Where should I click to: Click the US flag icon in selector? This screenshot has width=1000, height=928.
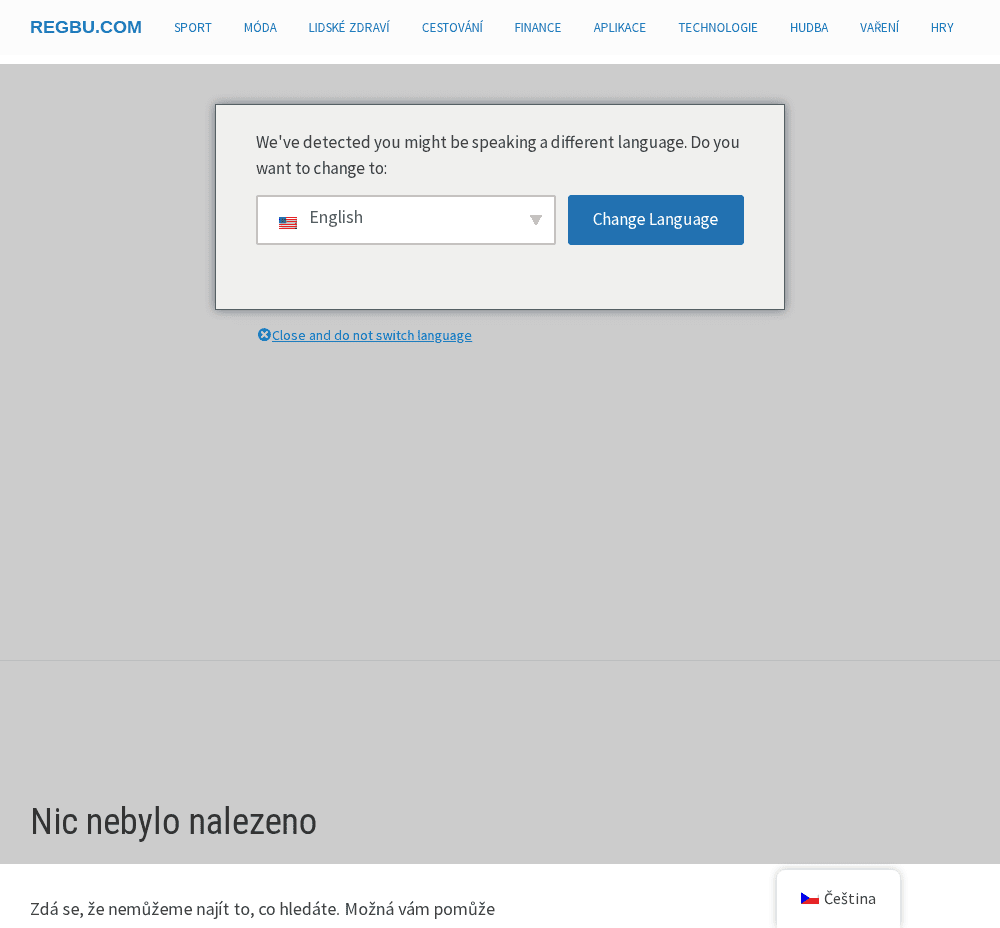pos(288,223)
